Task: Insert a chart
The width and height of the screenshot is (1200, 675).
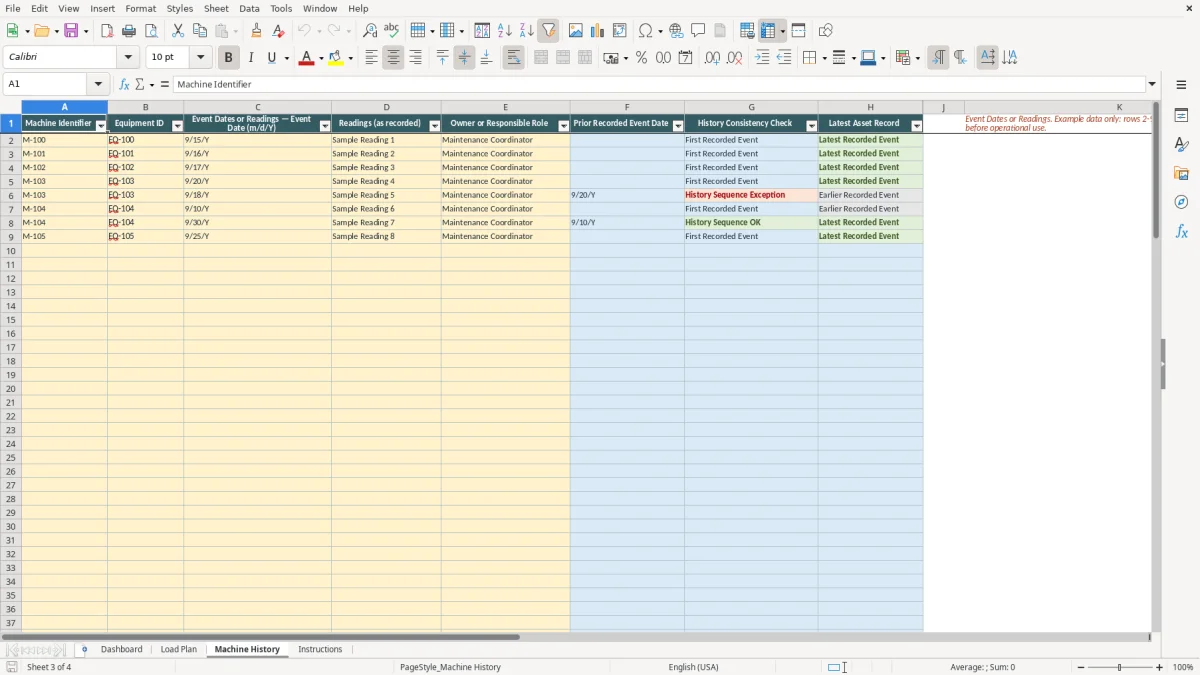Action: click(597, 31)
